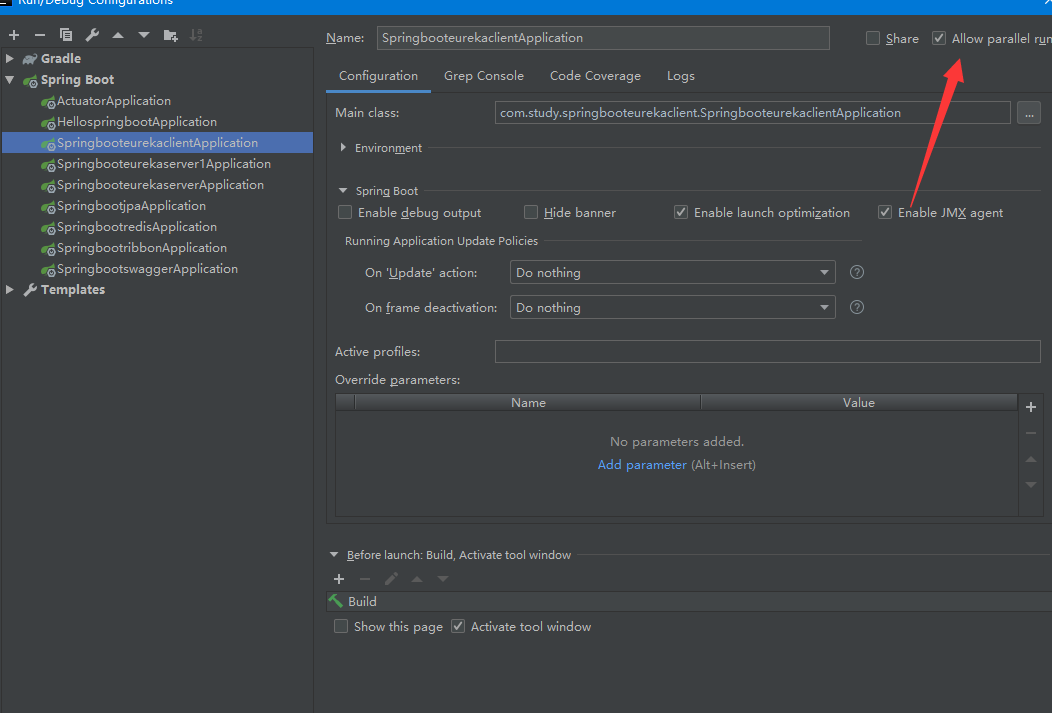The width and height of the screenshot is (1052, 713).
Task: Select SpringbootswaggerApplication configuration
Action: [147, 269]
